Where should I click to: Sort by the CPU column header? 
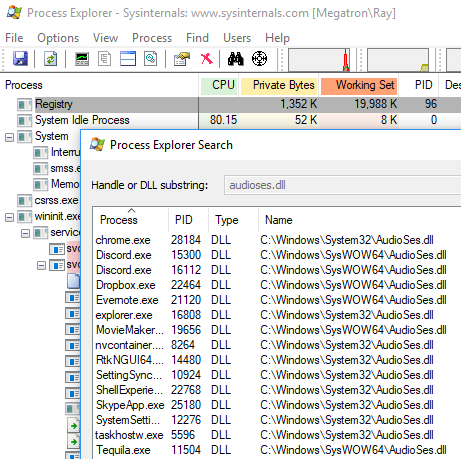coord(219,85)
